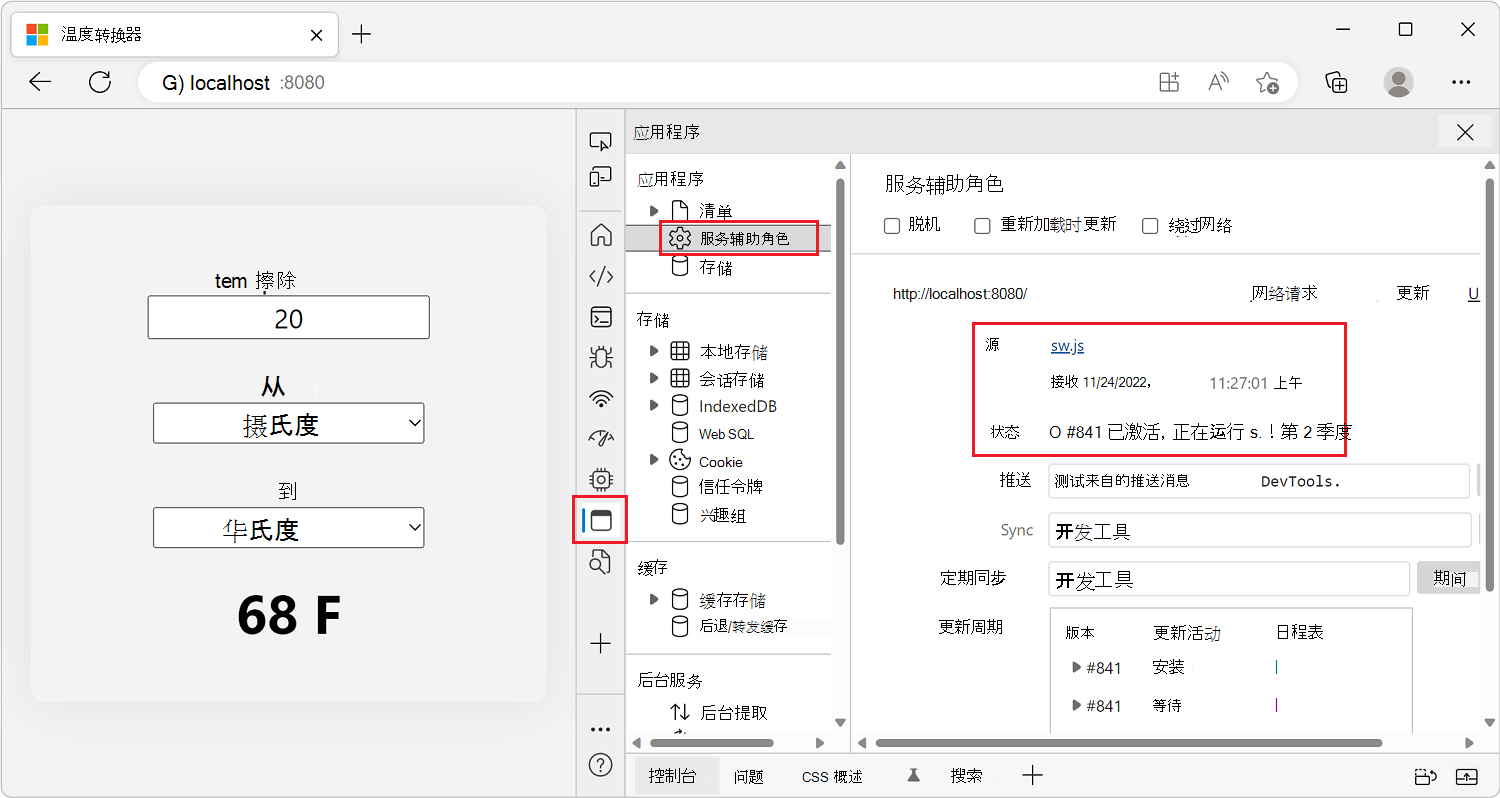Open the Sources bug icon tool
This screenshot has height=798, width=1500.
600,357
